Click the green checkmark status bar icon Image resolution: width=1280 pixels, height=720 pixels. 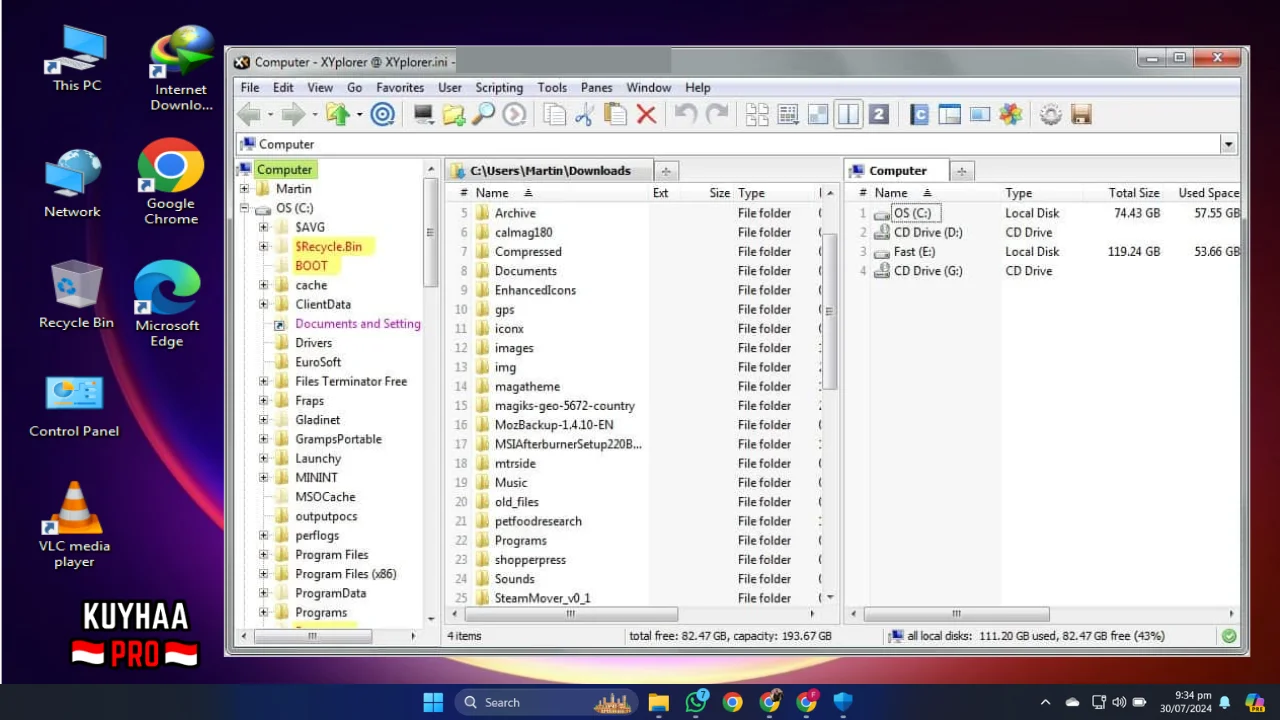point(1229,636)
